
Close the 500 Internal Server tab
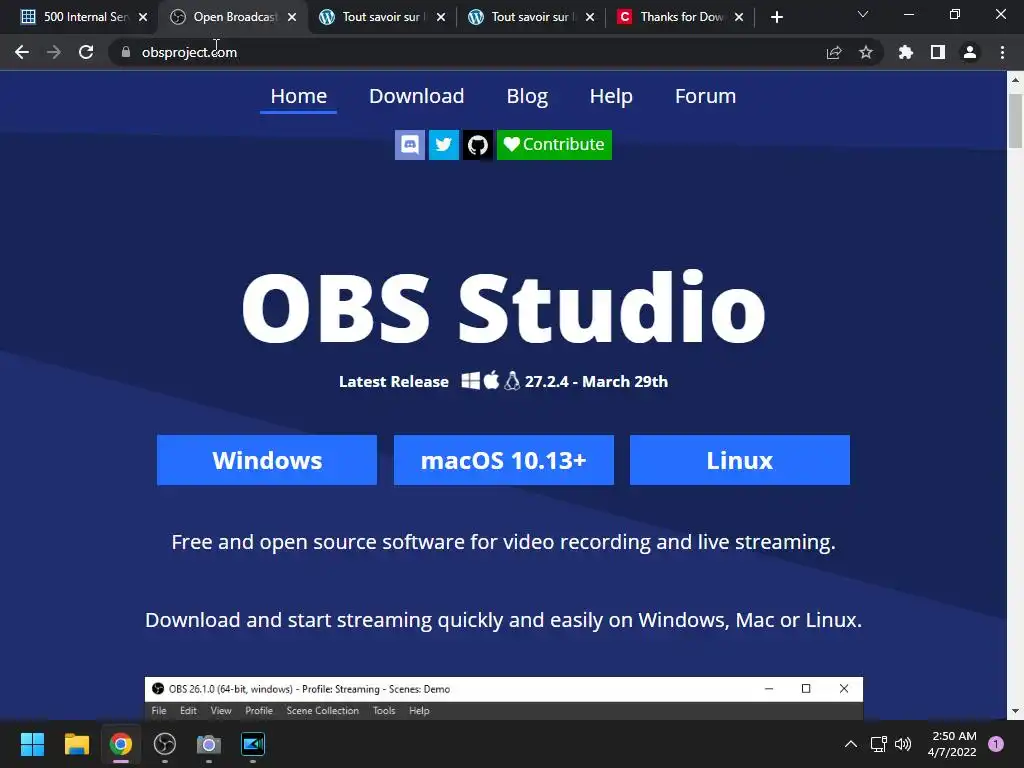click(143, 17)
